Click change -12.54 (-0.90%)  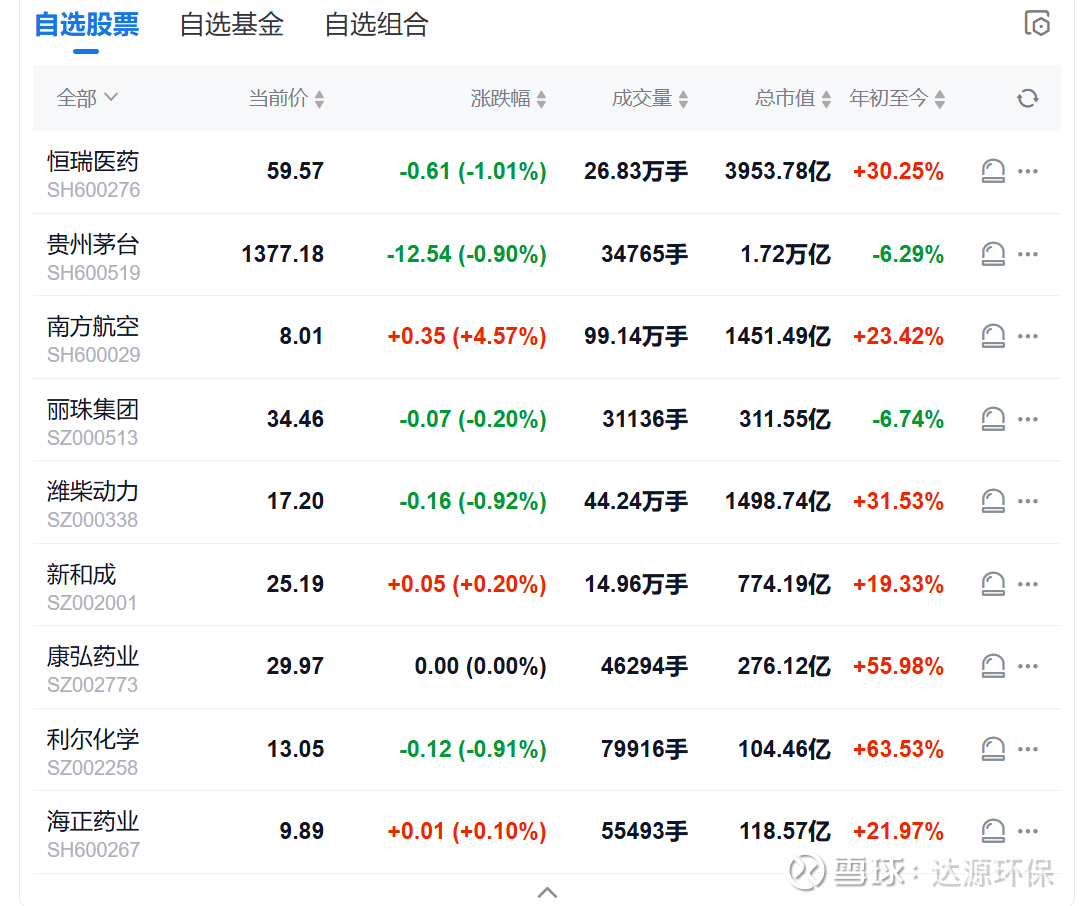pyautogui.click(x=467, y=254)
